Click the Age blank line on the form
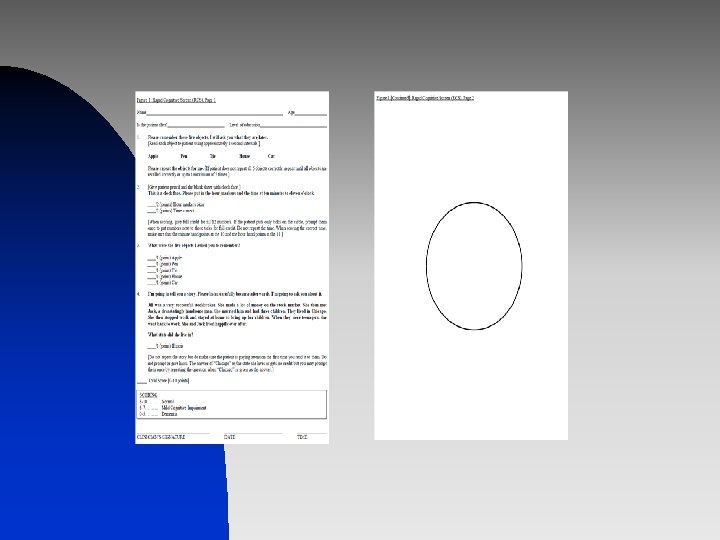Viewport: 720px width, 540px height. point(311,112)
